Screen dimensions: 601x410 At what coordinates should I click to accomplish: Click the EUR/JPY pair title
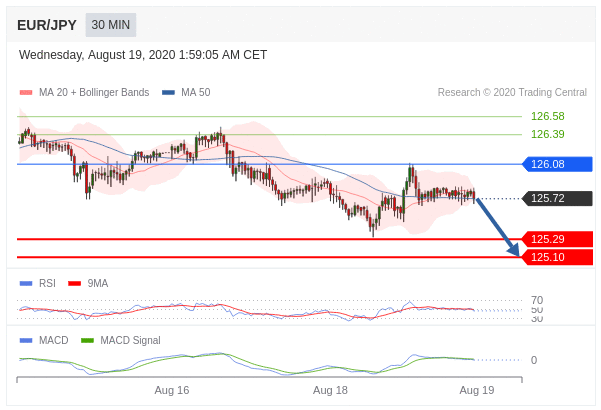[x=47, y=25]
